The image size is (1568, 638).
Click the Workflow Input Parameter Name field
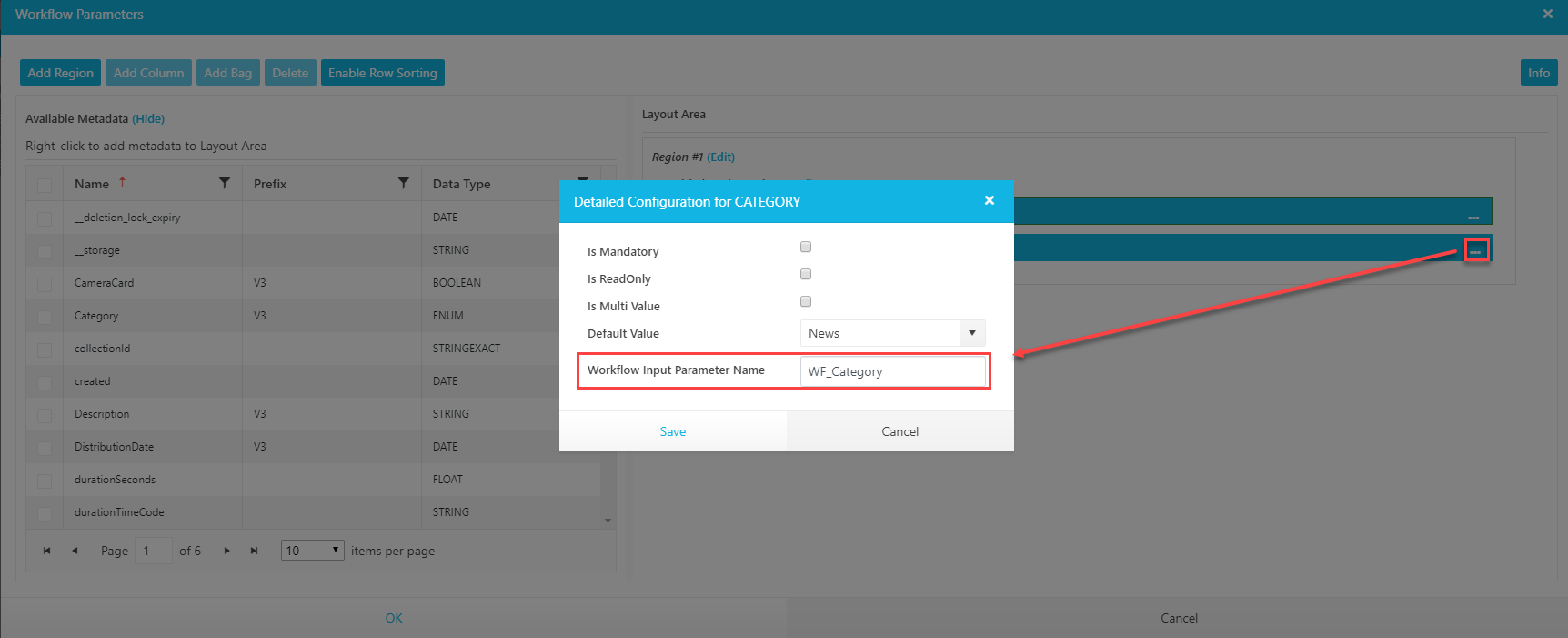(892, 371)
